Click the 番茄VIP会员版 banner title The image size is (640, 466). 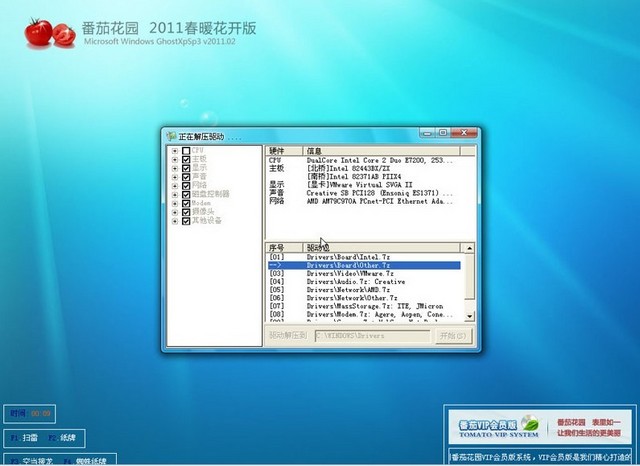[x=488, y=425]
